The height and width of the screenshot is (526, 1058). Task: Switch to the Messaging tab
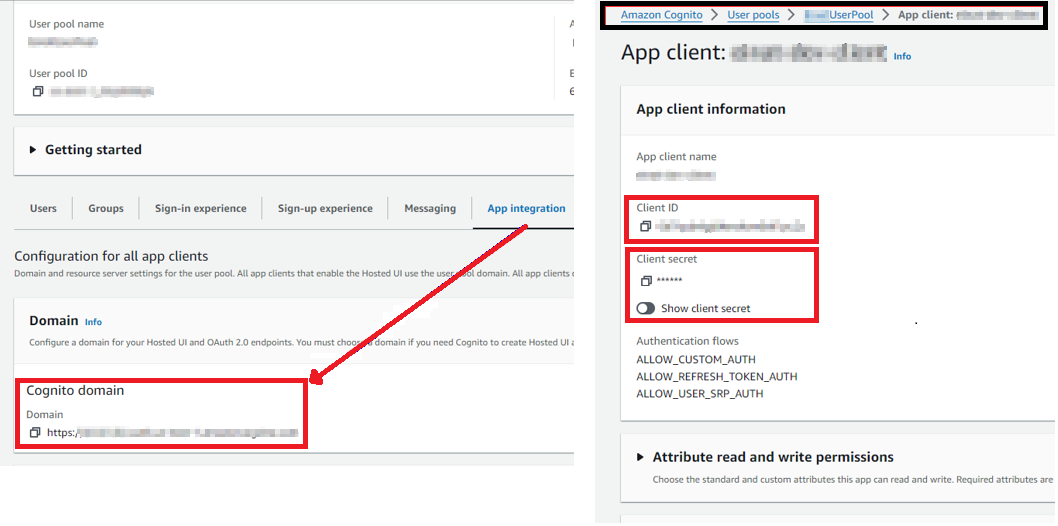pos(430,208)
